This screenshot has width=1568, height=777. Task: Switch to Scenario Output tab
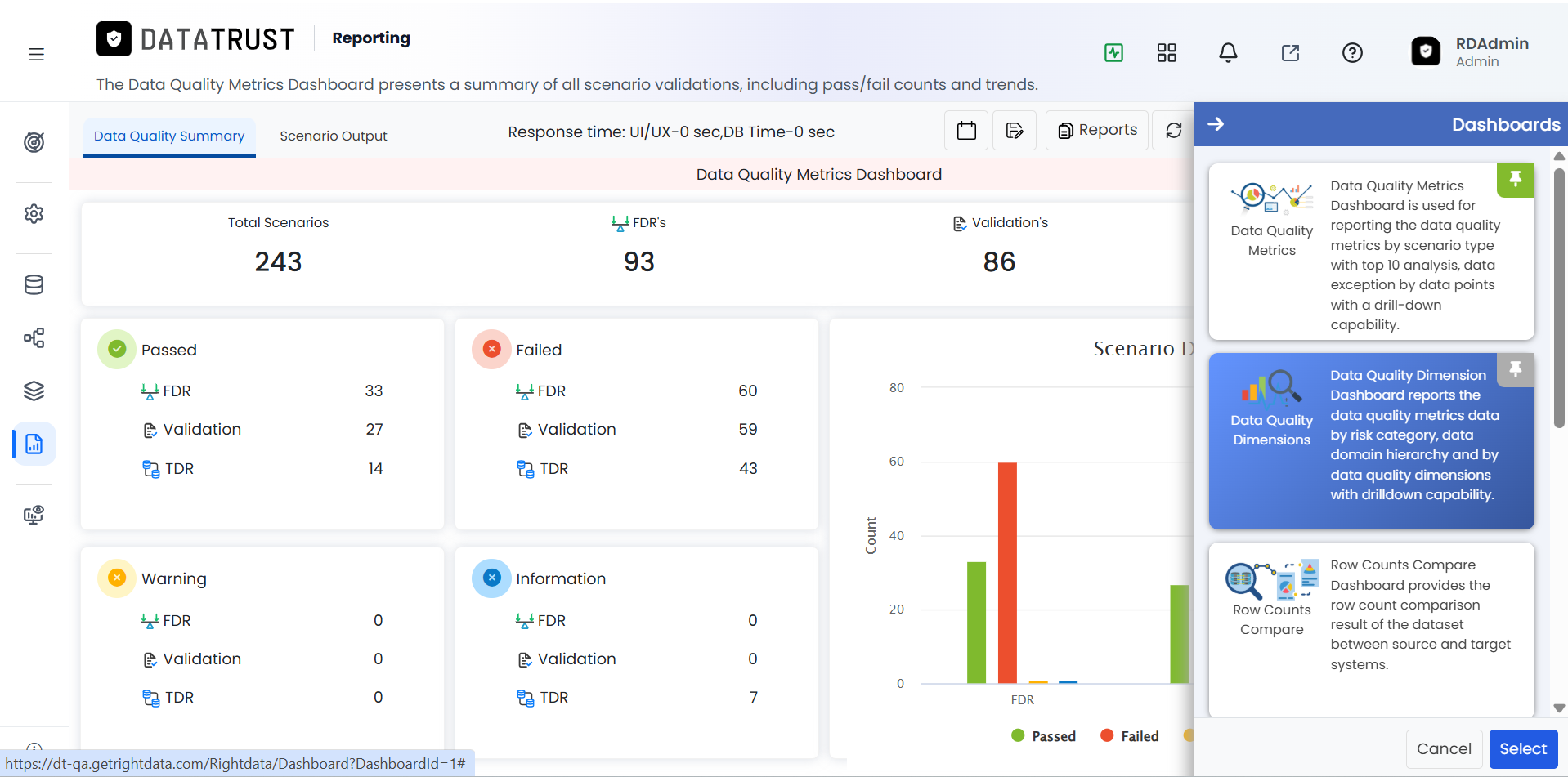pyautogui.click(x=334, y=136)
